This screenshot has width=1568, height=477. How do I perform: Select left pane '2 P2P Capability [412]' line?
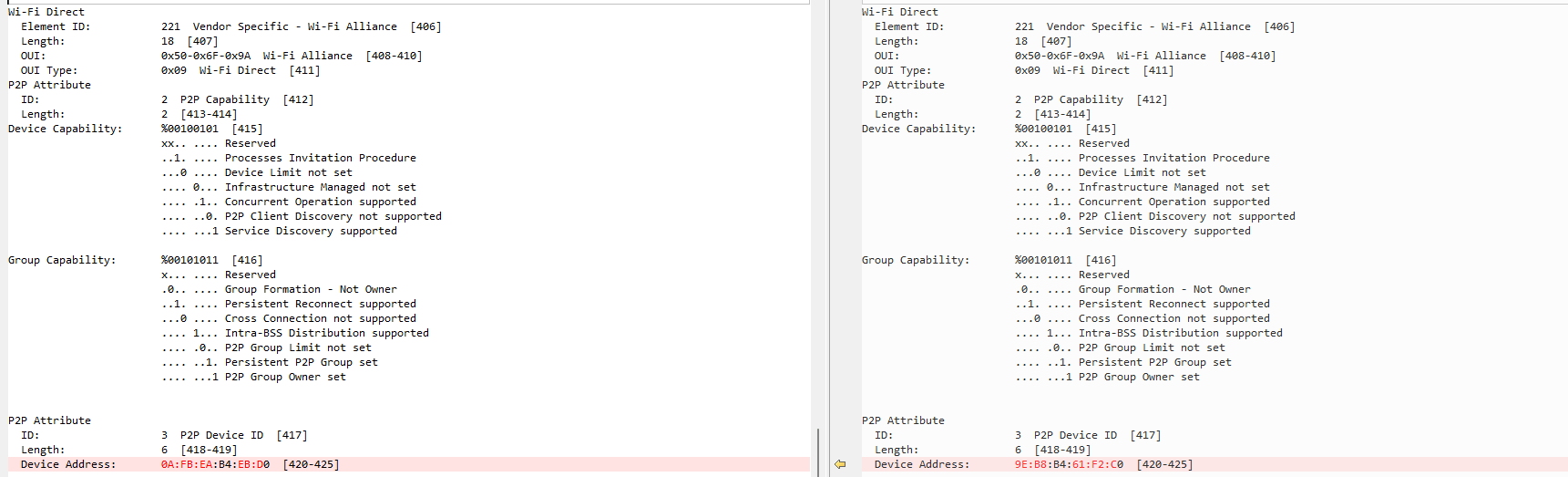tap(238, 99)
